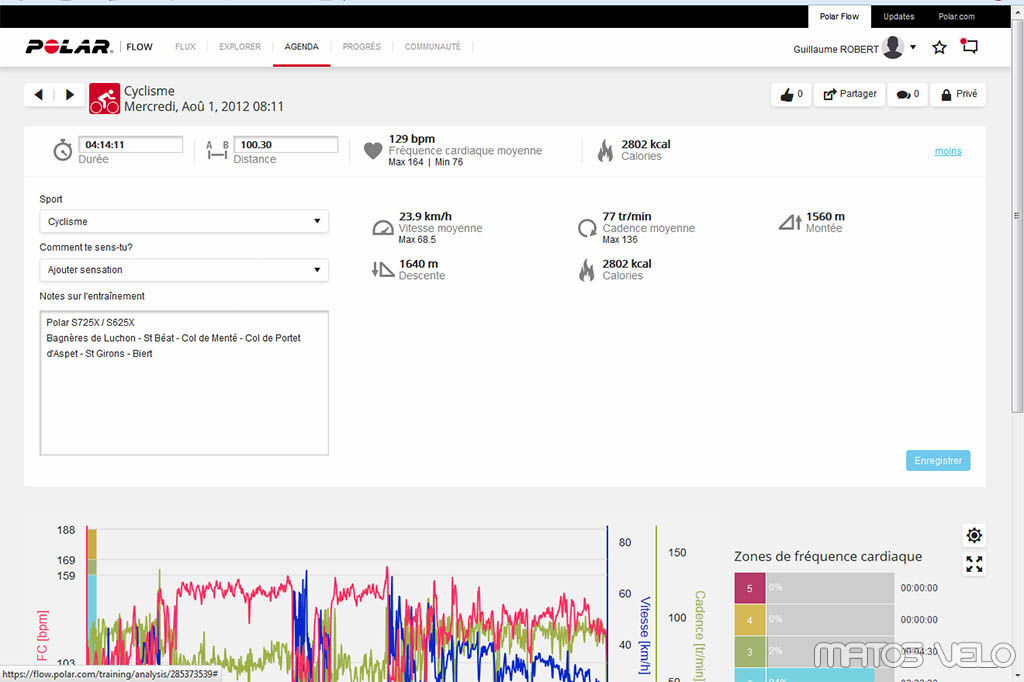Click the Zones de fréquence cardiaque heading

point(827,557)
